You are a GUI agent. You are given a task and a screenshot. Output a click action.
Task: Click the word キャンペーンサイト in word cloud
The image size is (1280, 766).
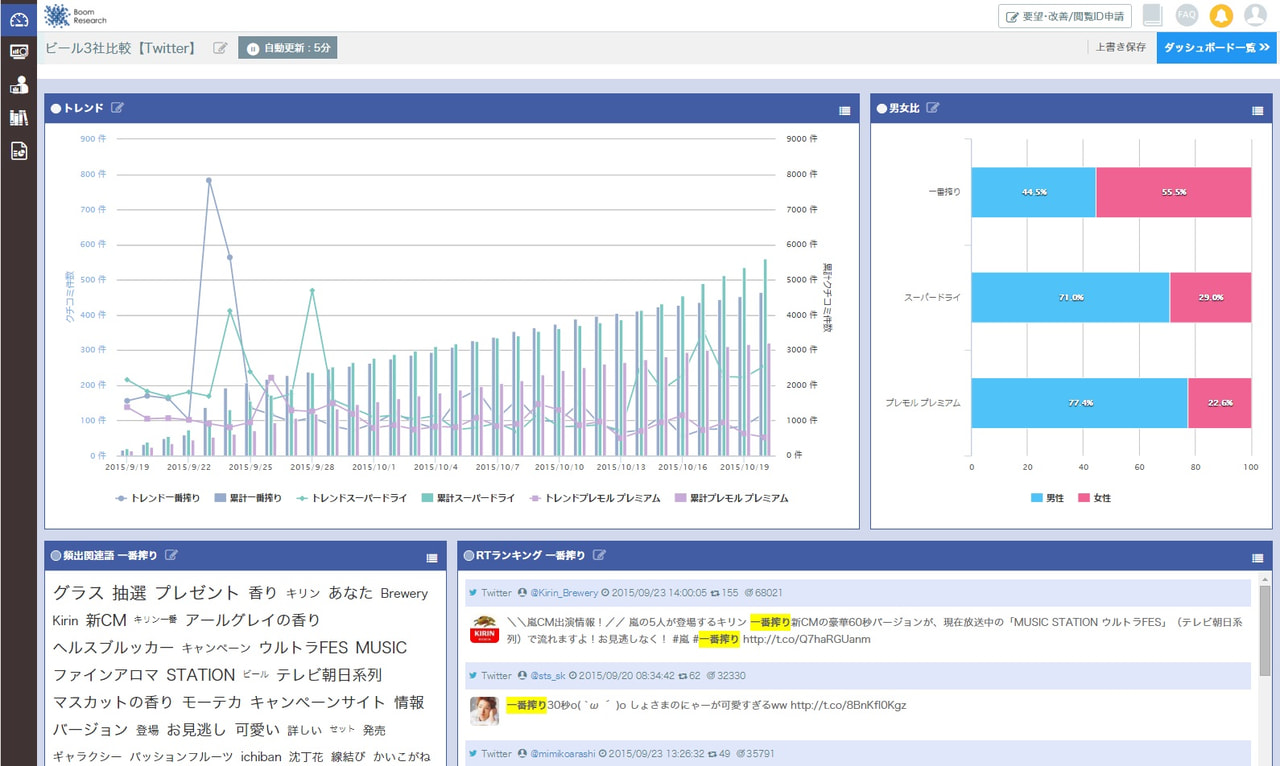pyautogui.click(x=317, y=702)
